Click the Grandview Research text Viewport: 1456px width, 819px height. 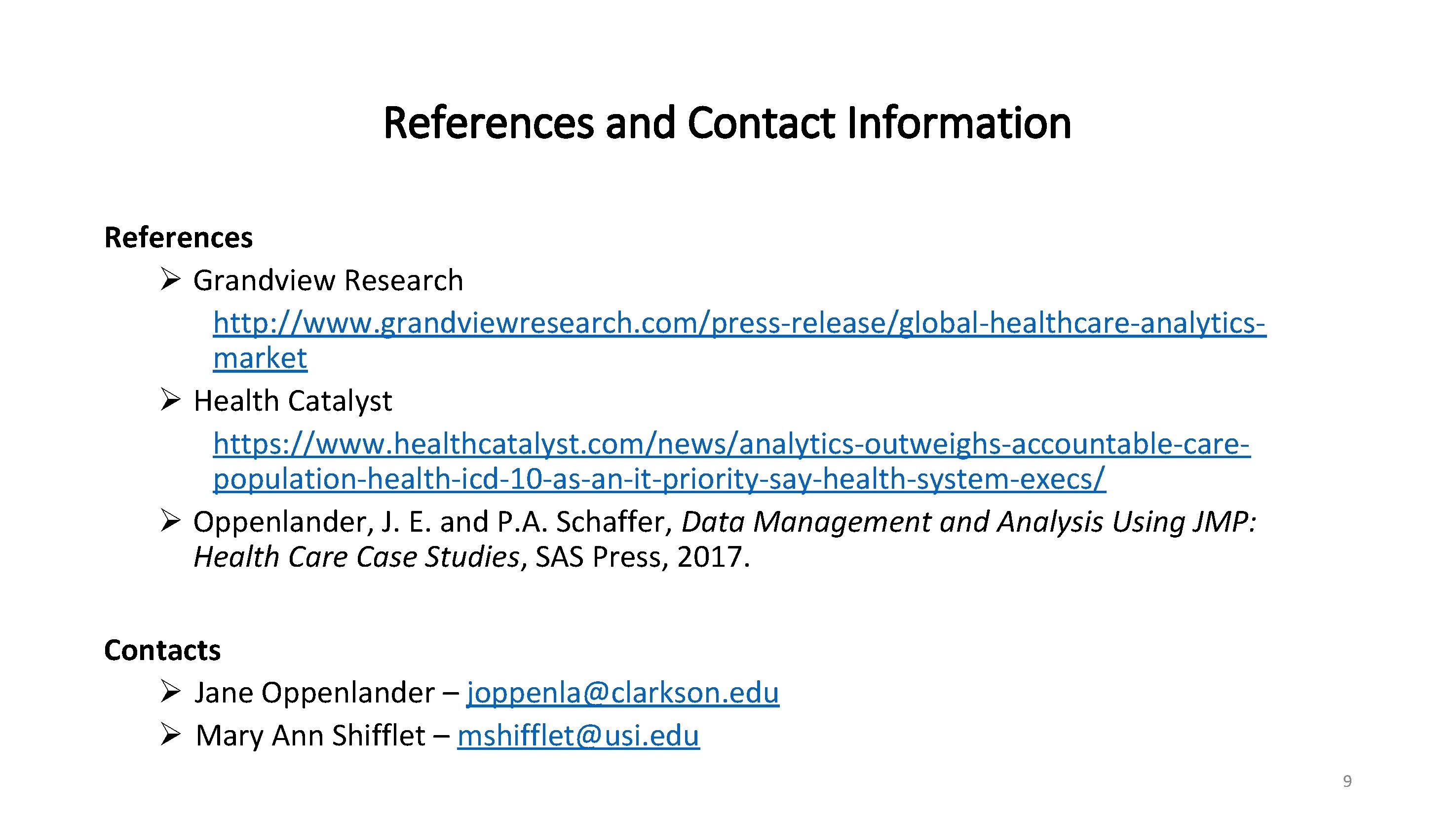click(x=328, y=280)
